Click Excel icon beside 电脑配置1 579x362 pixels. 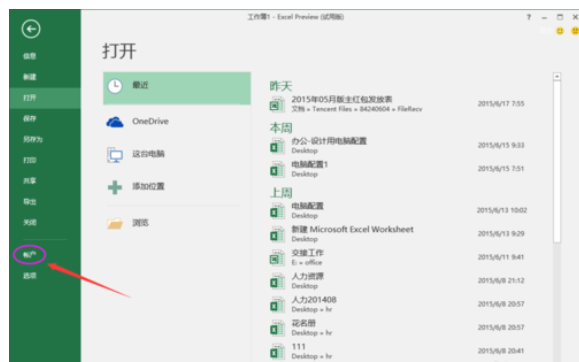tap(277, 169)
